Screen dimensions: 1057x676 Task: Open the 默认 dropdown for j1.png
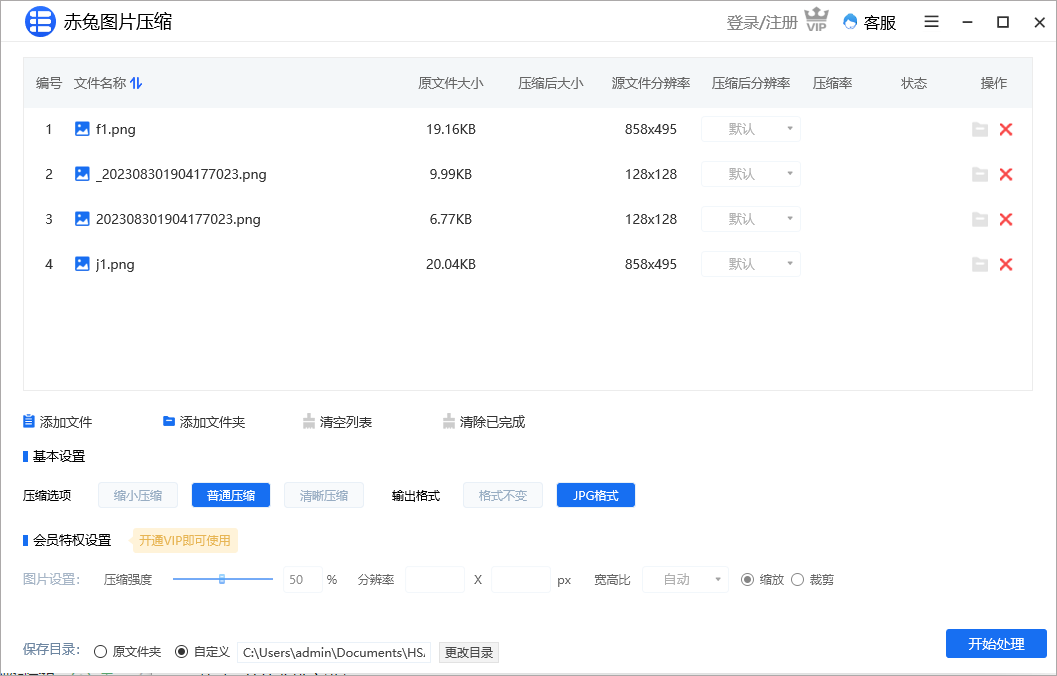751,264
